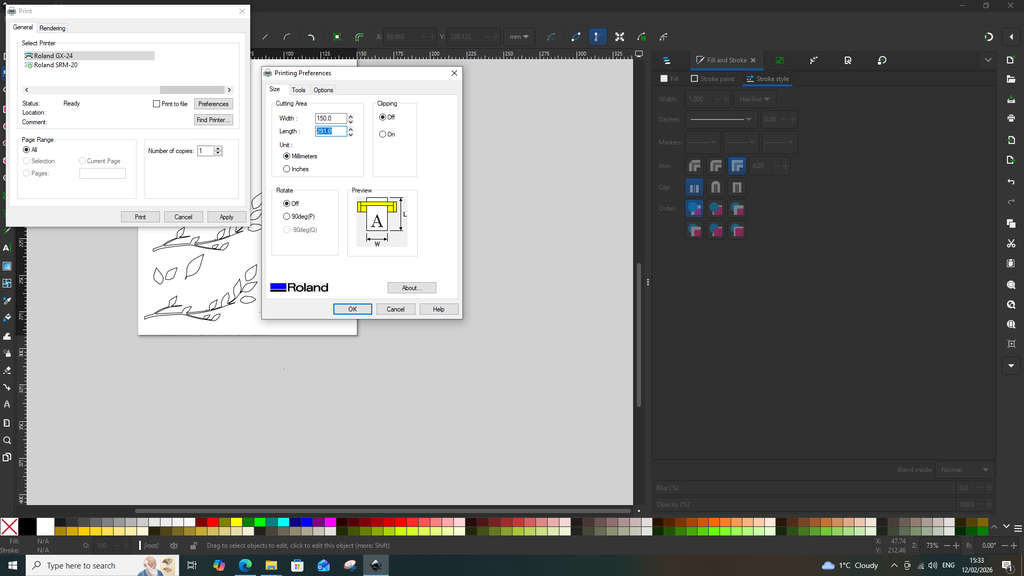Click the Duplicate/Copy icon in the command bar
The height and width of the screenshot is (576, 1024).
pos(1011,223)
